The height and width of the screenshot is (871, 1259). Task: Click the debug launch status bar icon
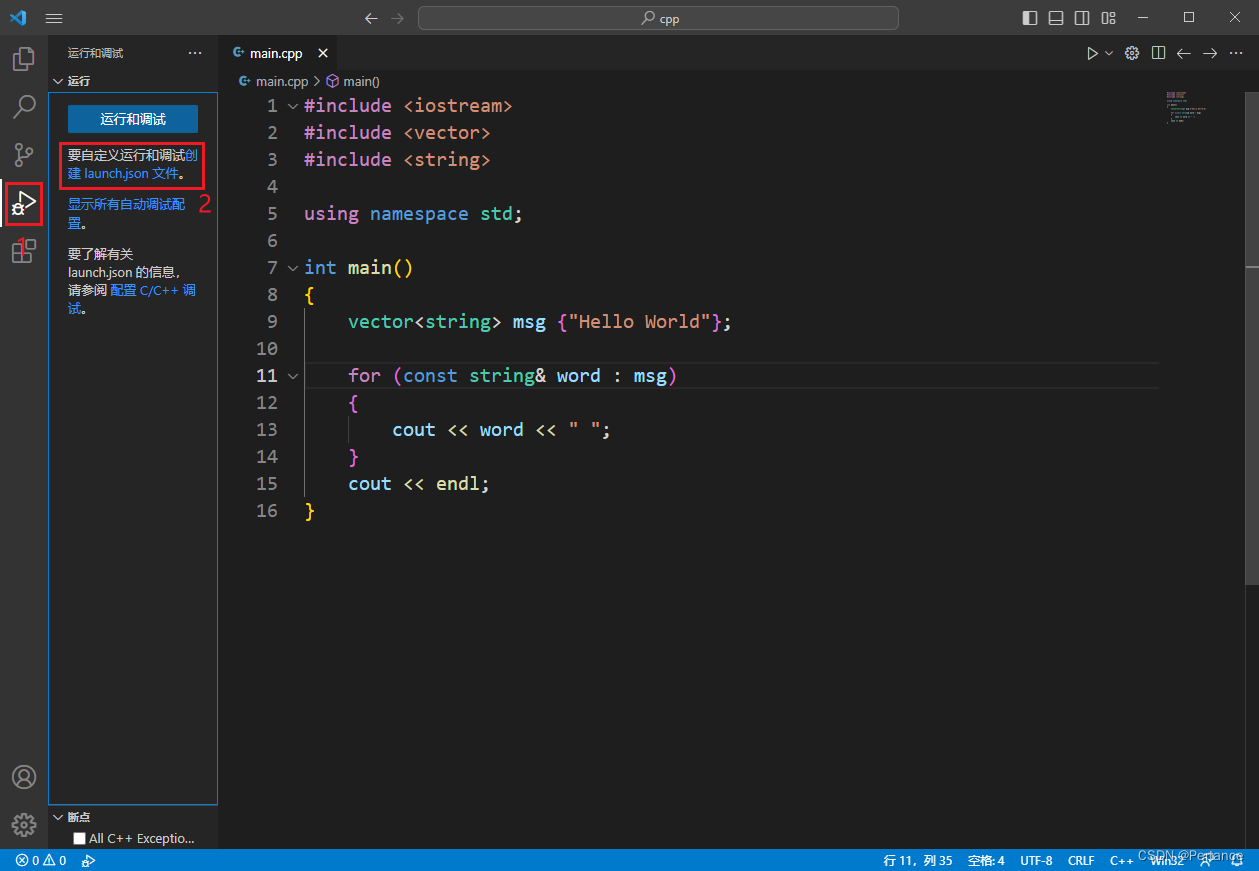tap(88, 860)
